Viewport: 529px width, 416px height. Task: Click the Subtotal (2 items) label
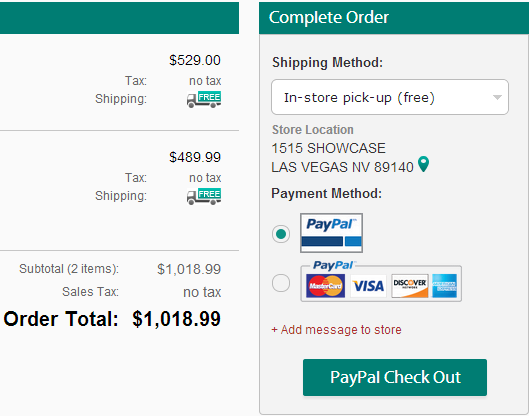coord(69,269)
